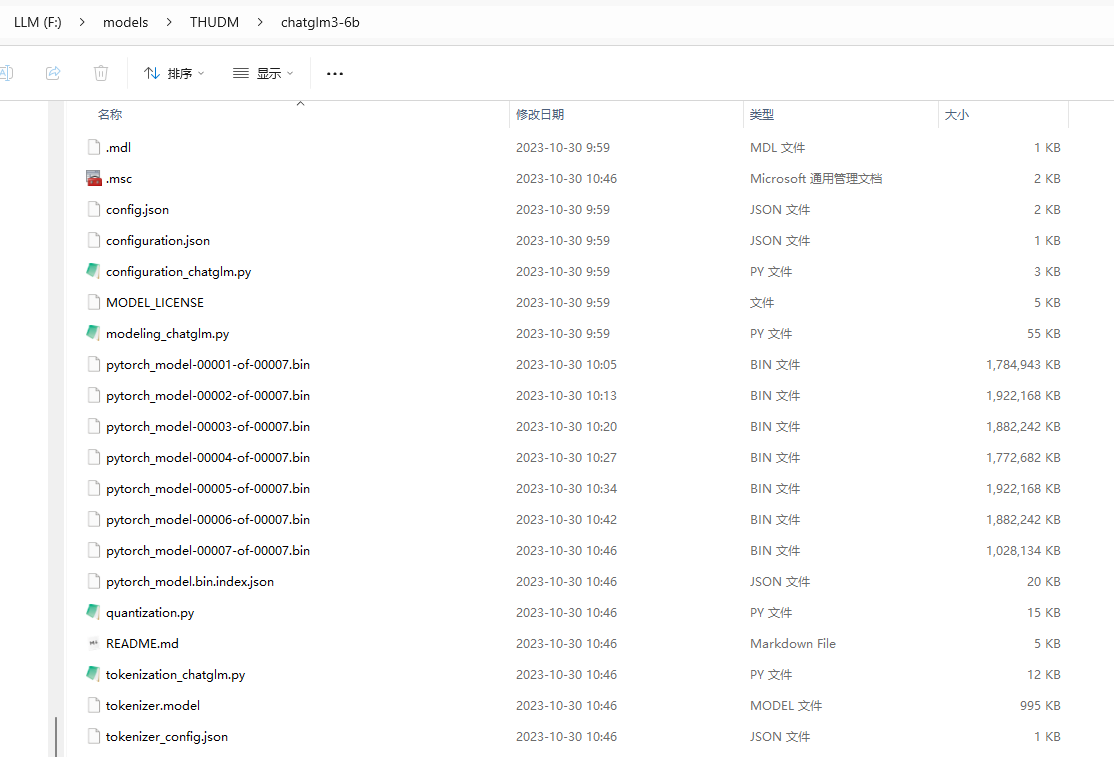Select file name modeling_chatglm.py
The height and width of the screenshot is (757, 1114).
coord(168,334)
